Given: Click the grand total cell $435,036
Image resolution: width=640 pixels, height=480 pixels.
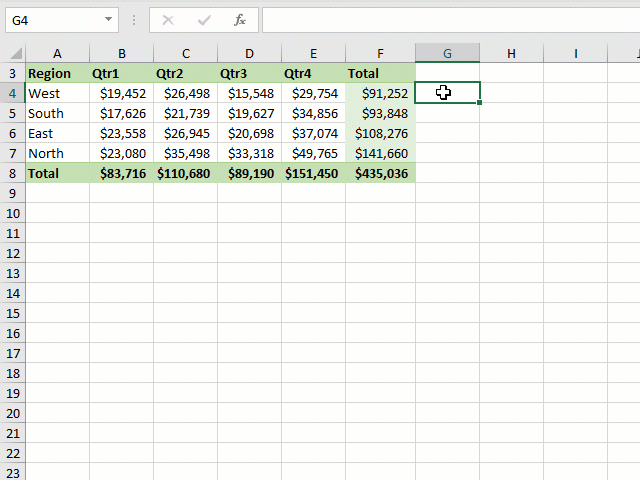Looking at the screenshot, I should coord(380,173).
